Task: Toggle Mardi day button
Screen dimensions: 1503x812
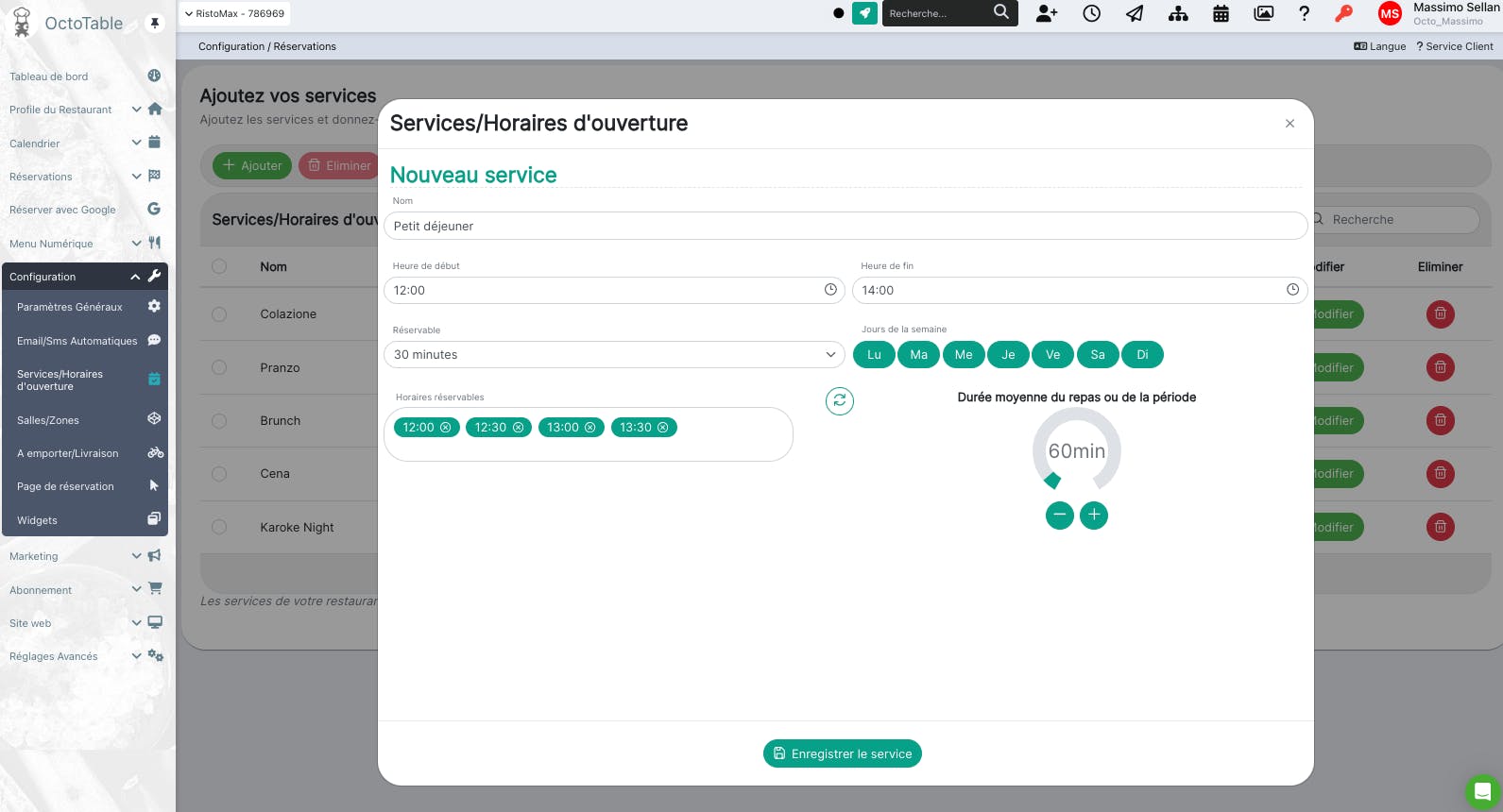Action: (x=919, y=355)
